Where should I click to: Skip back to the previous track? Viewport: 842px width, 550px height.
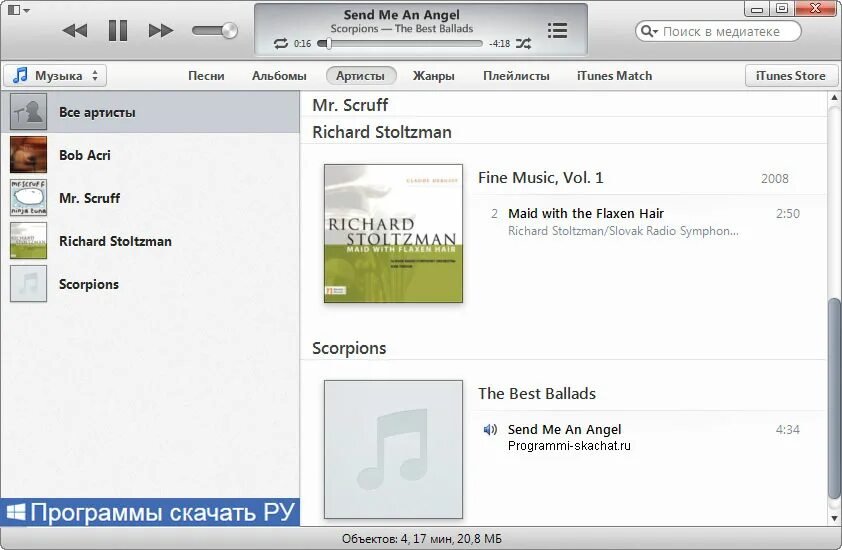75,31
